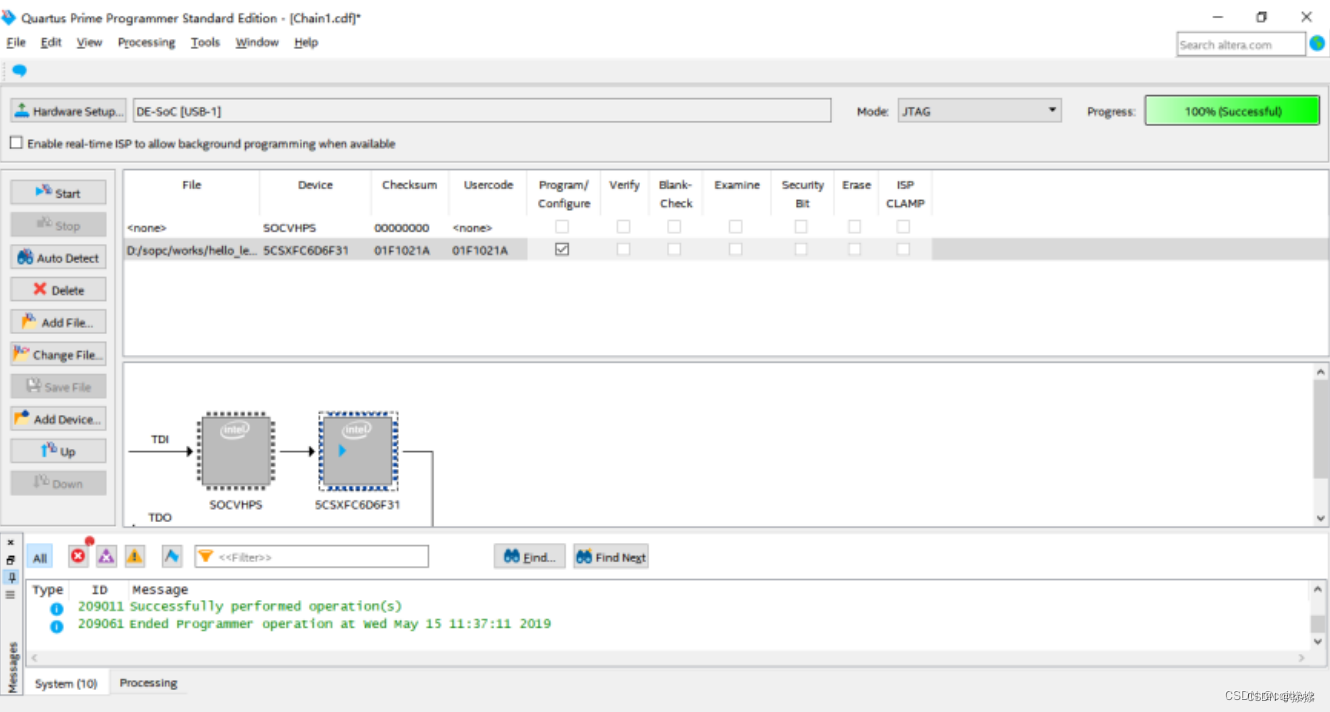Switch to the Processing tab
The width and height of the screenshot is (1330, 712).
point(148,683)
